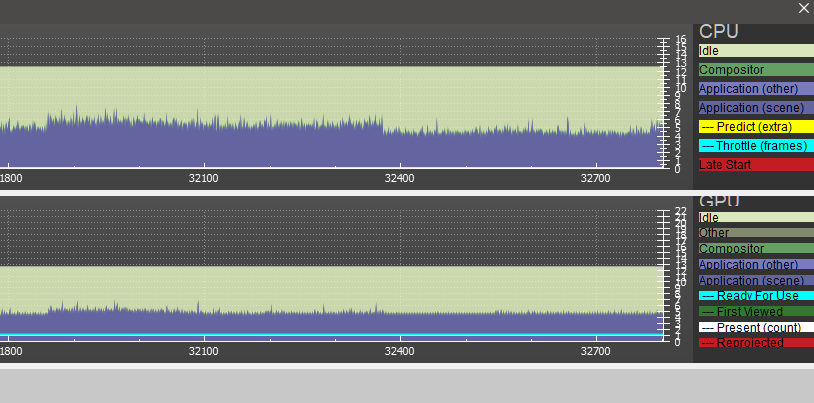Toggle the Throttle (frames) legend entry
814x403 pixels.
click(x=756, y=146)
